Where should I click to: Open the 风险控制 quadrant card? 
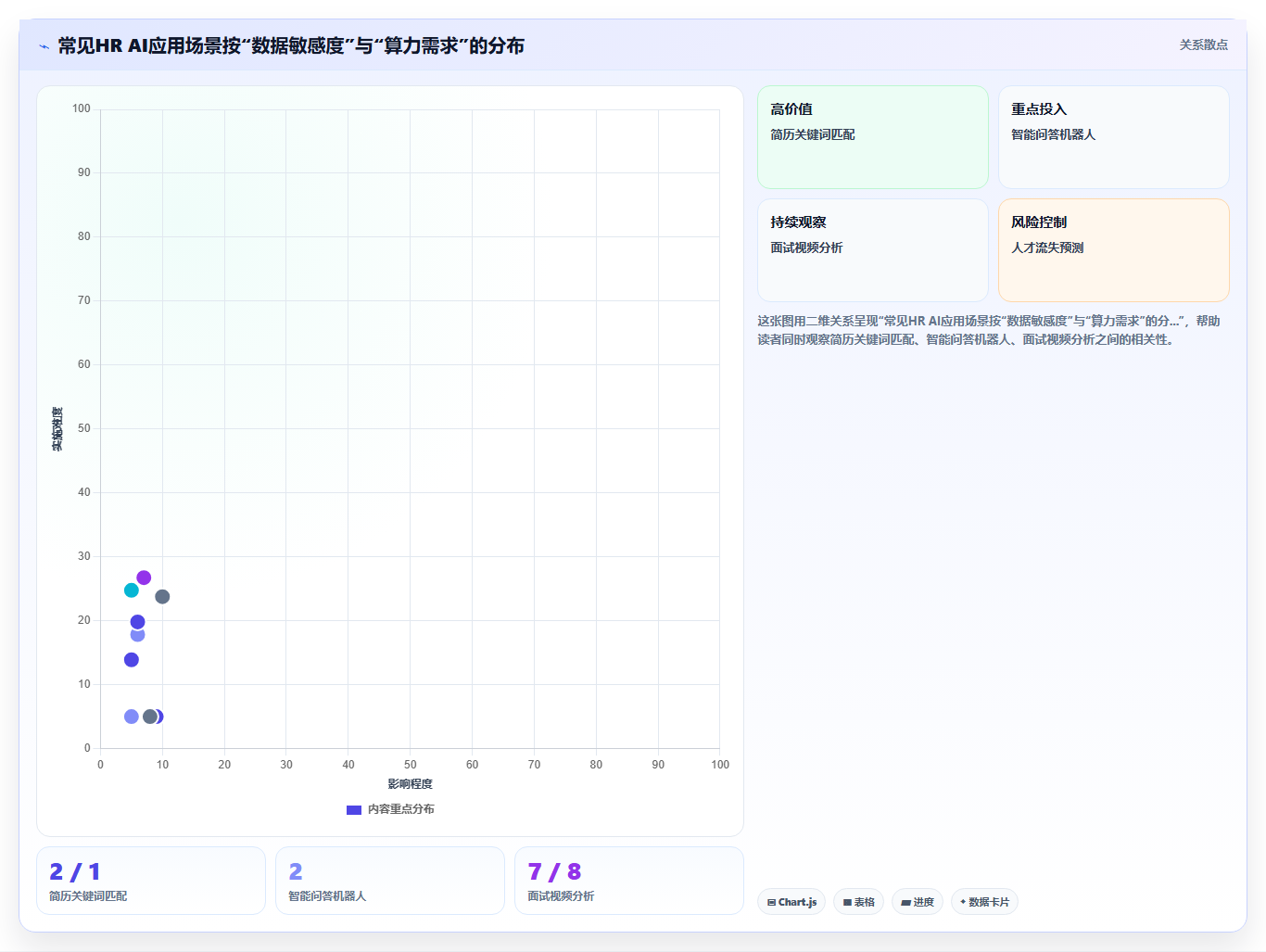point(1114,250)
